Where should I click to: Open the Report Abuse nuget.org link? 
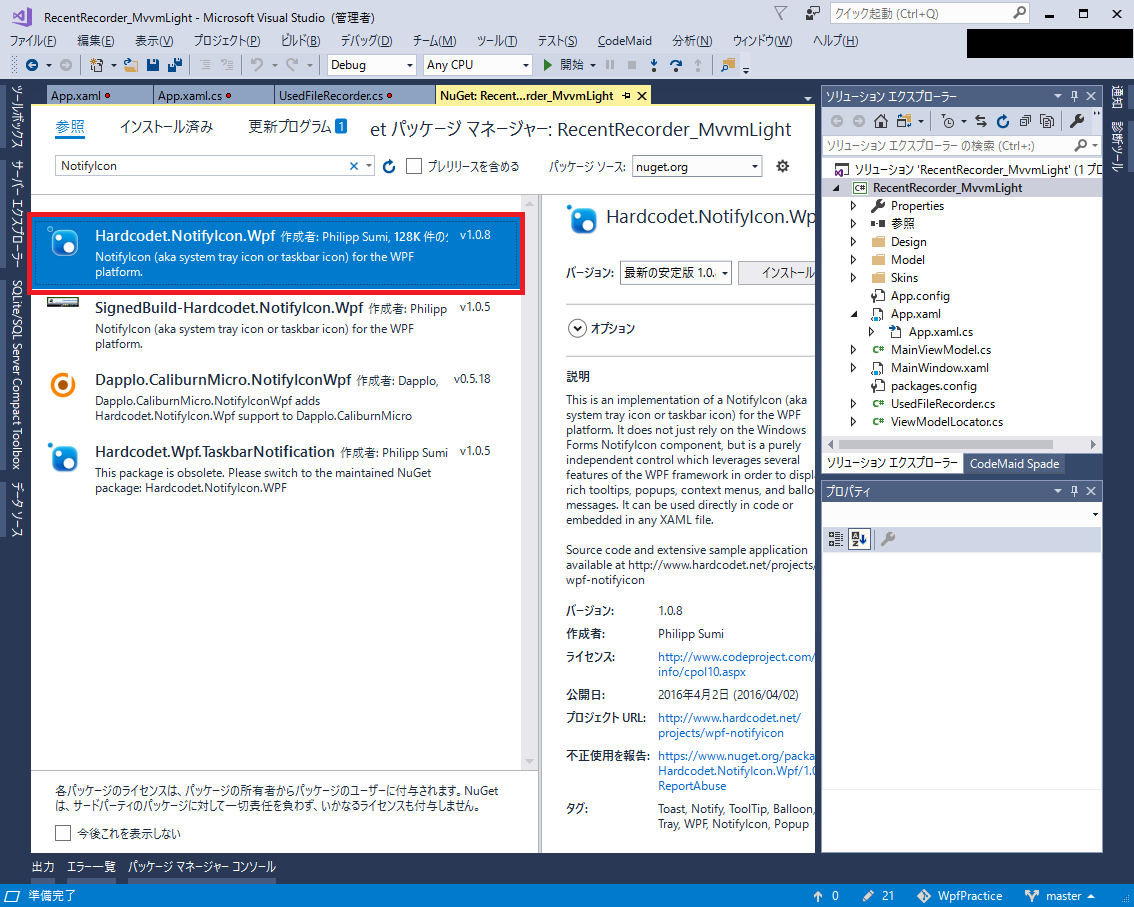tap(736, 771)
